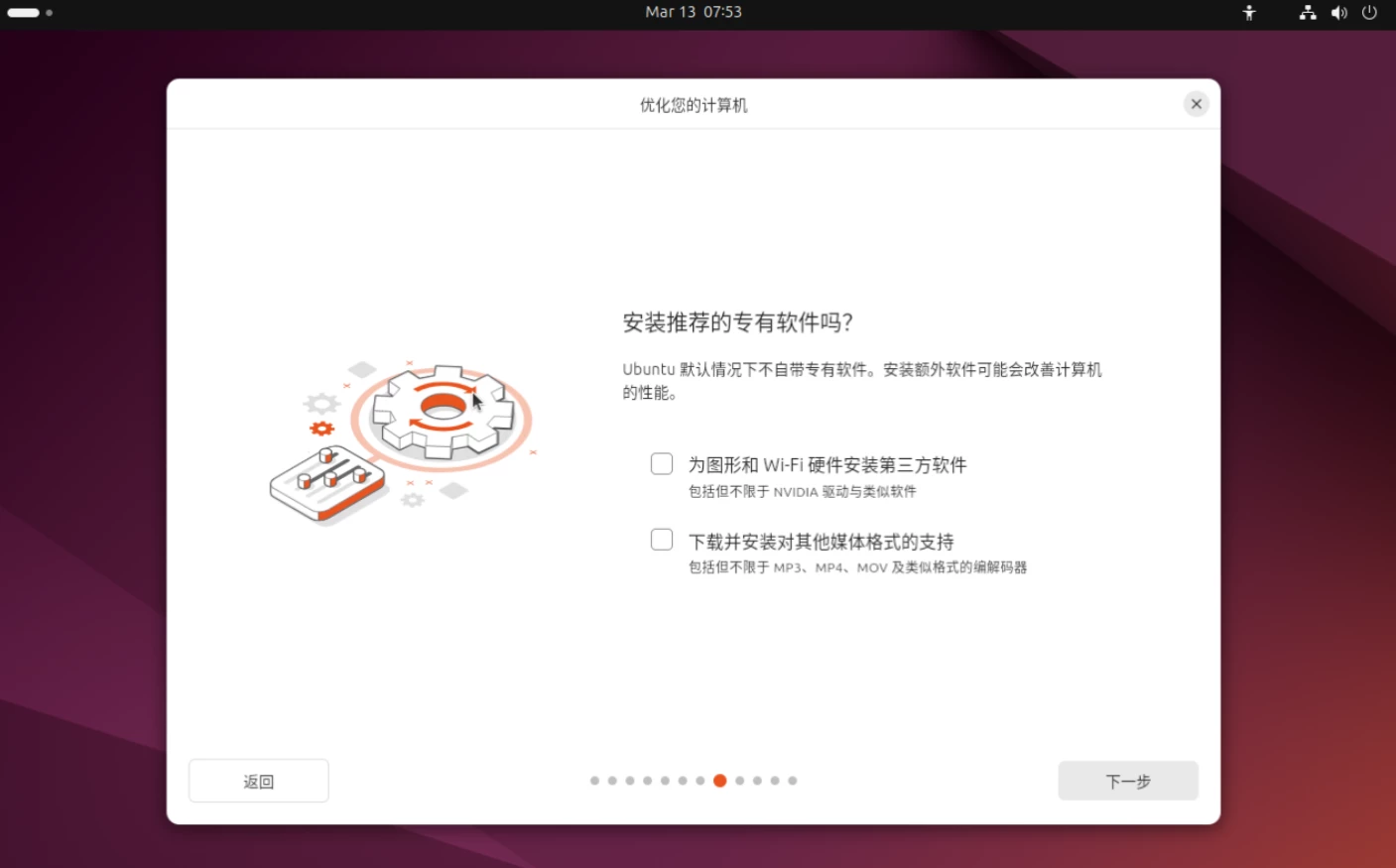The width and height of the screenshot is (1396, 868).
Task: Open the clock showing Mar 13 07:53
Action: [x=693, y=12]
